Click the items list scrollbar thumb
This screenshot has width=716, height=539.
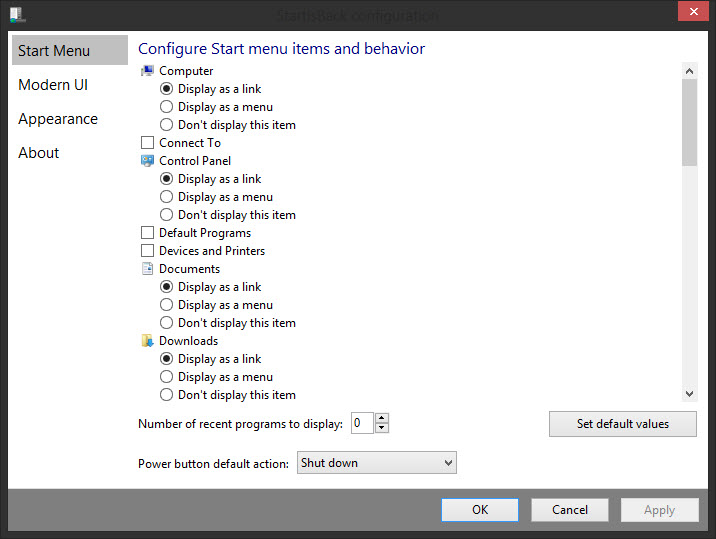pyautogui.click(x=690, y=122)
